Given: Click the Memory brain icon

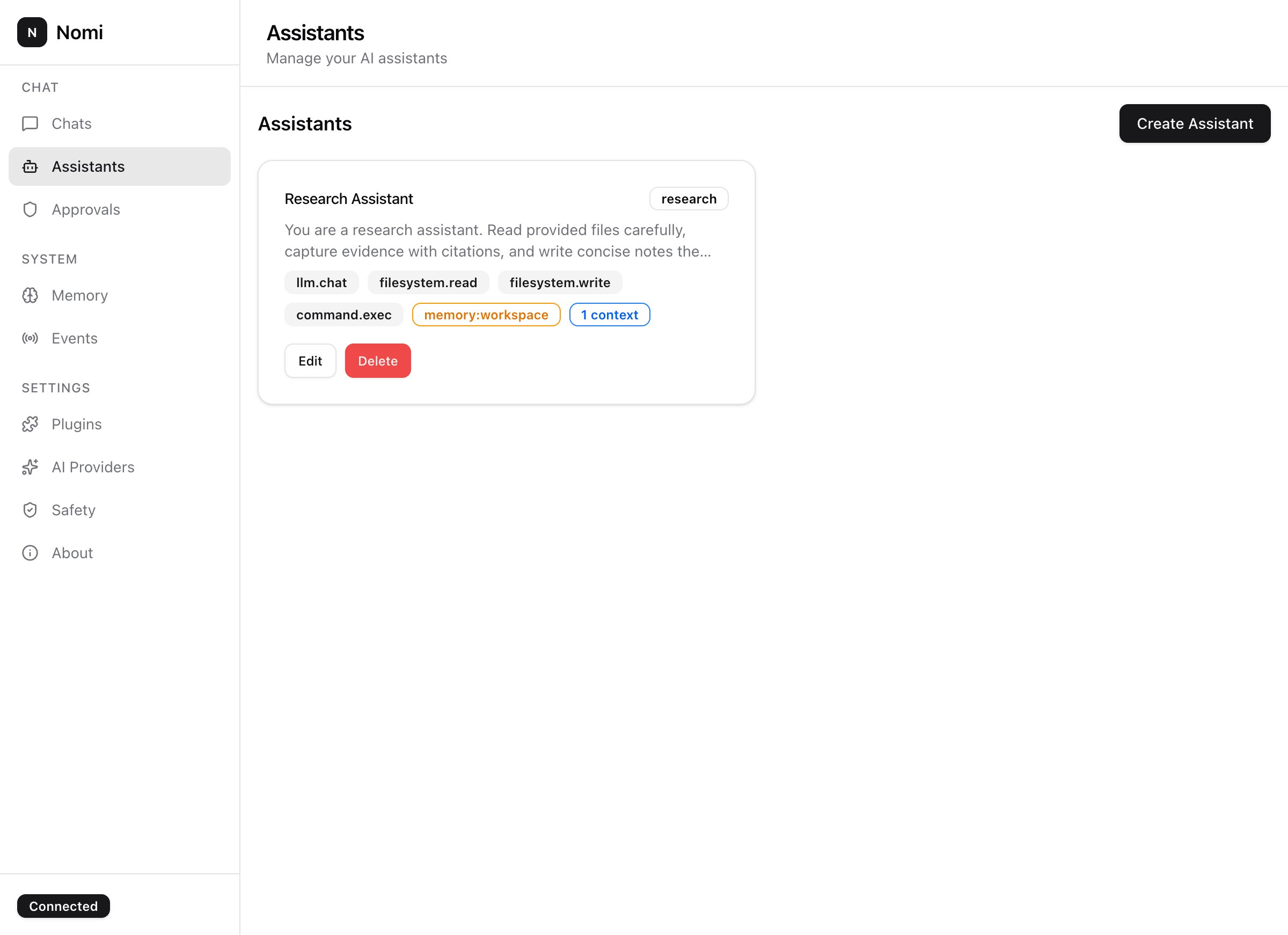Looking at the screenshot, I should coord(30,295).
